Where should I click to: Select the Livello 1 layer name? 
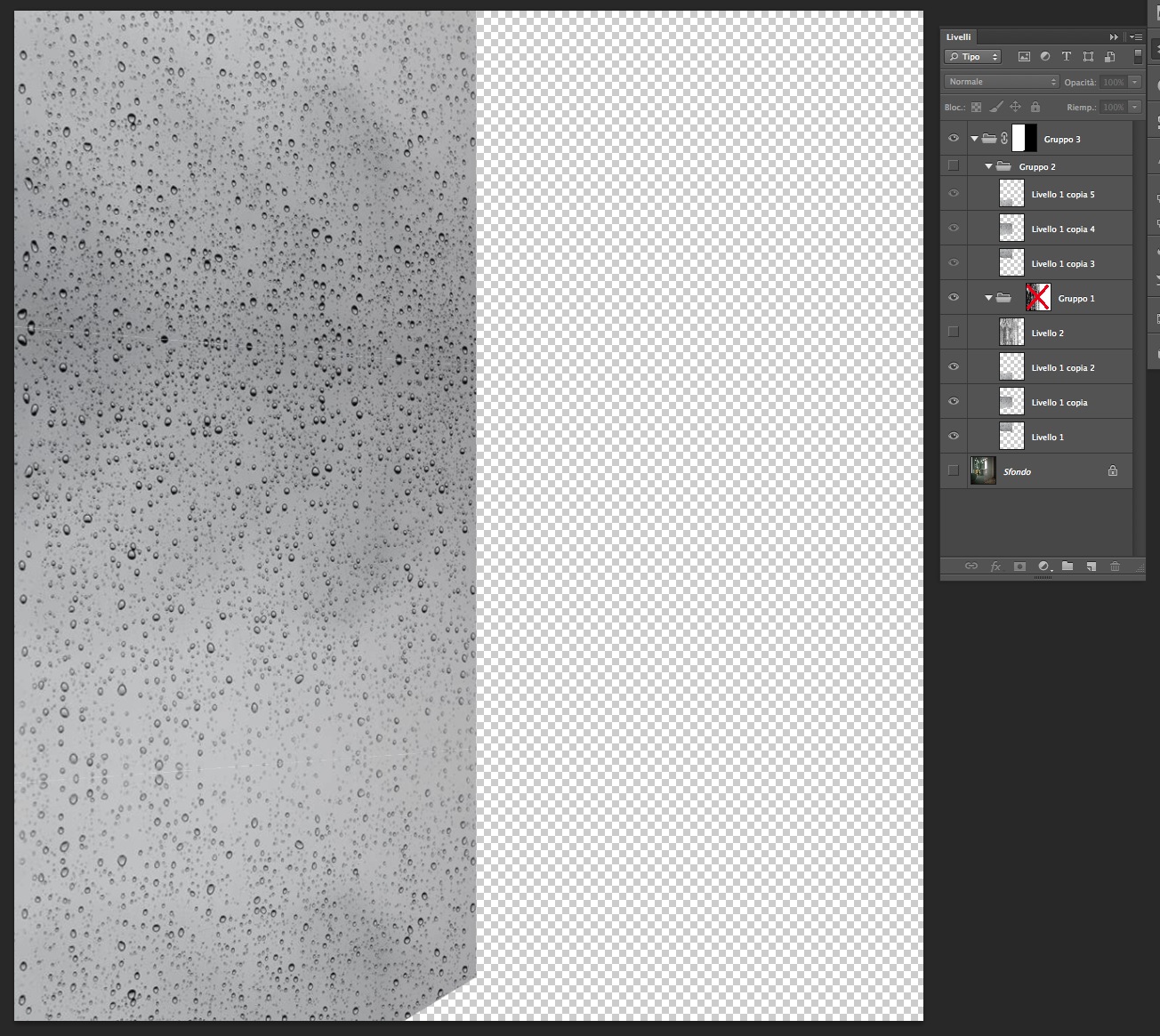(x=1048, y=438)
